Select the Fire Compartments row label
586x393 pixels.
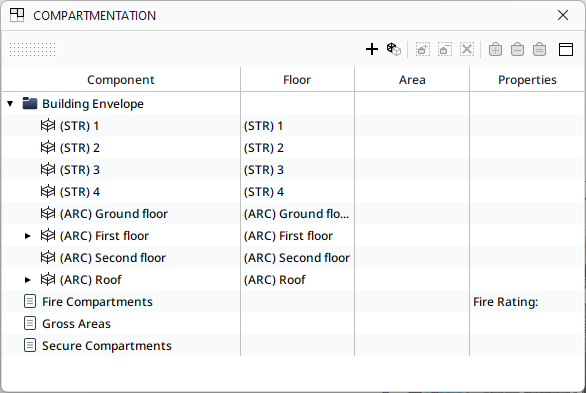pyautogui.click(x=97, y=302)
